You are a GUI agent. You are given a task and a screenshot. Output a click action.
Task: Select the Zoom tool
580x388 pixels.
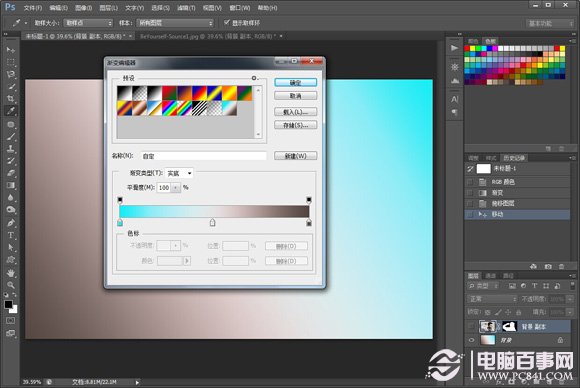pos(11,285)
